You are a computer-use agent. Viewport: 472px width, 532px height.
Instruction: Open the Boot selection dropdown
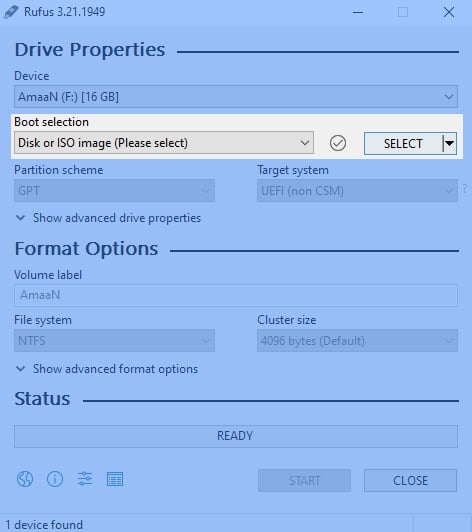coord(164,143)
